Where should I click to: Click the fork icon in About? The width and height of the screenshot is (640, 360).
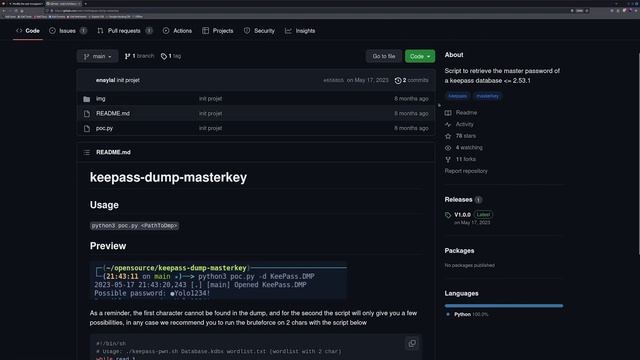tap(448, 160)
